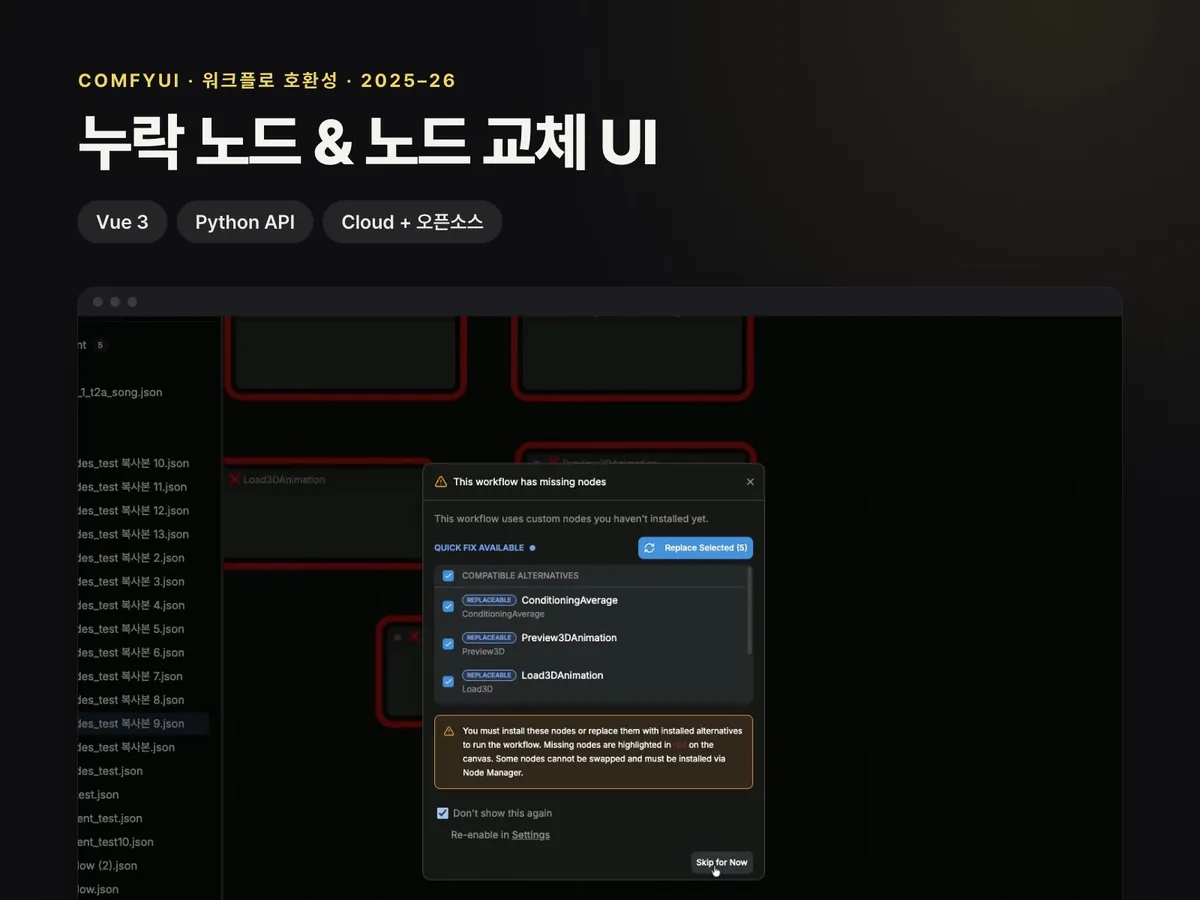1200x900 pixels.
Task: Open the file ending in 복사본 7.json
Action: point(132,676)
